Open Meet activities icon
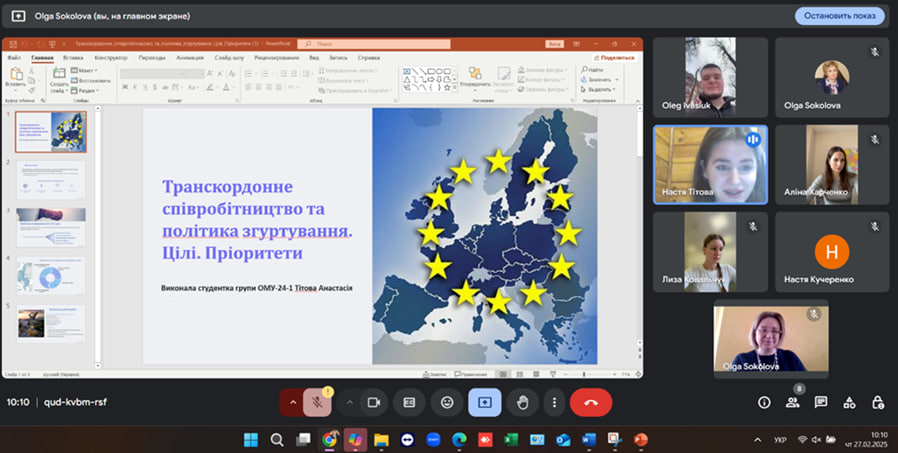Viewport: 898px width, 453px height. click(x=849, y=403)
